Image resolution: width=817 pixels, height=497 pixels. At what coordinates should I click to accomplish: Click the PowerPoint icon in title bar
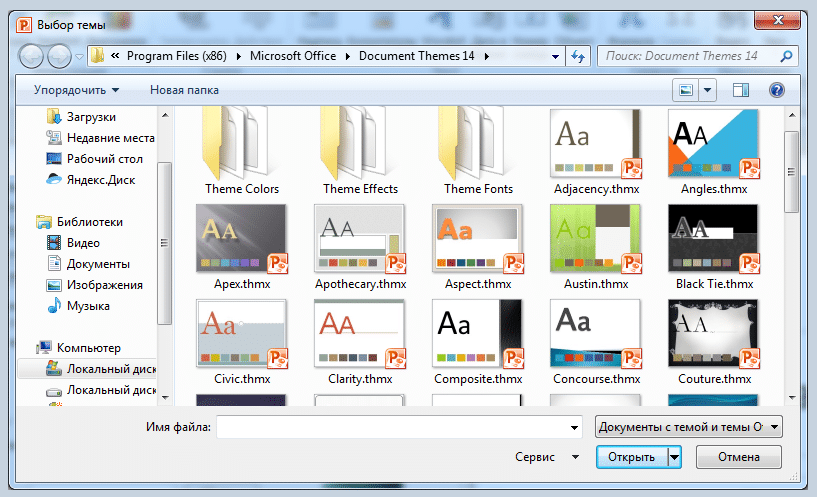(24, 24)
